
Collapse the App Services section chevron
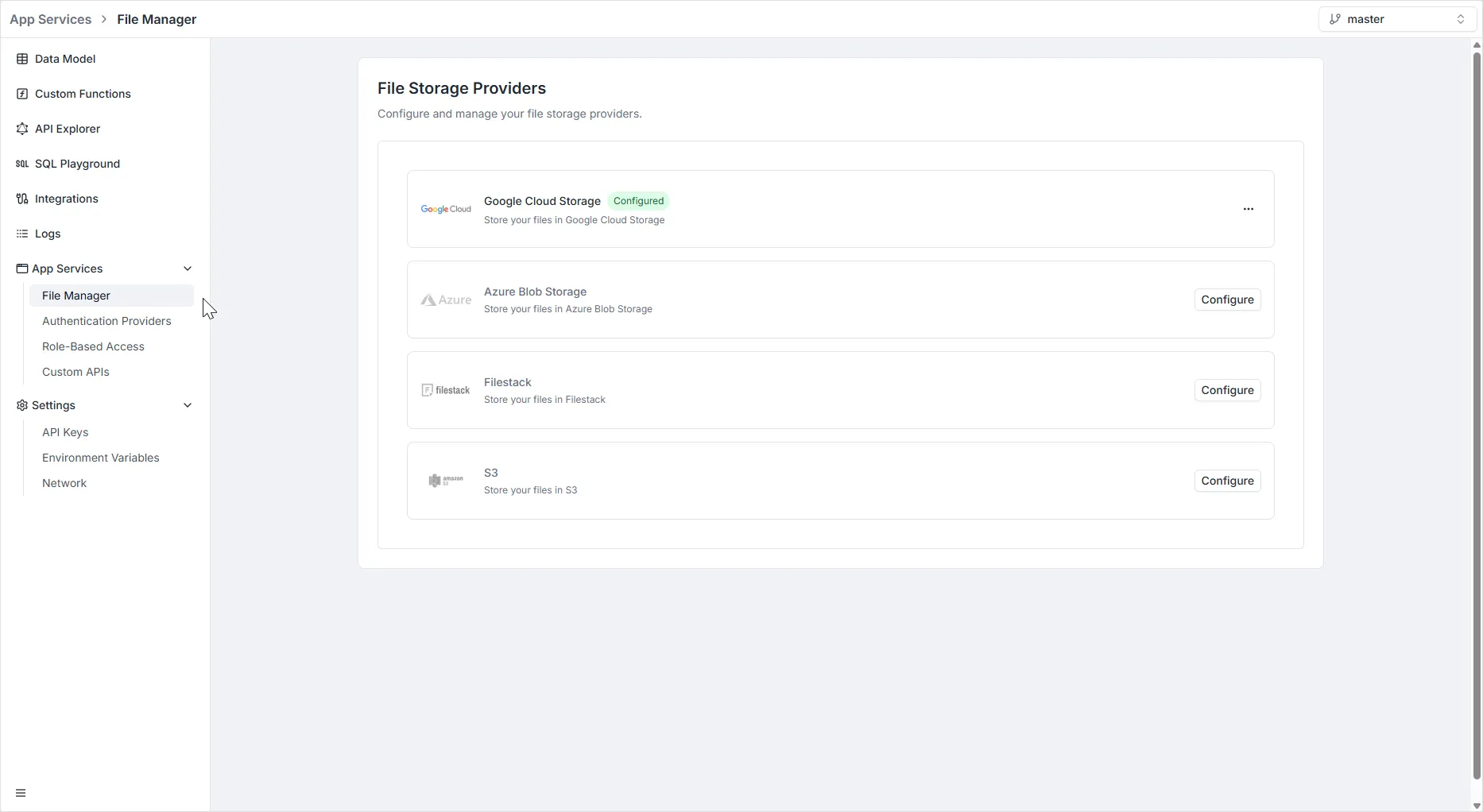pos(188,269)
